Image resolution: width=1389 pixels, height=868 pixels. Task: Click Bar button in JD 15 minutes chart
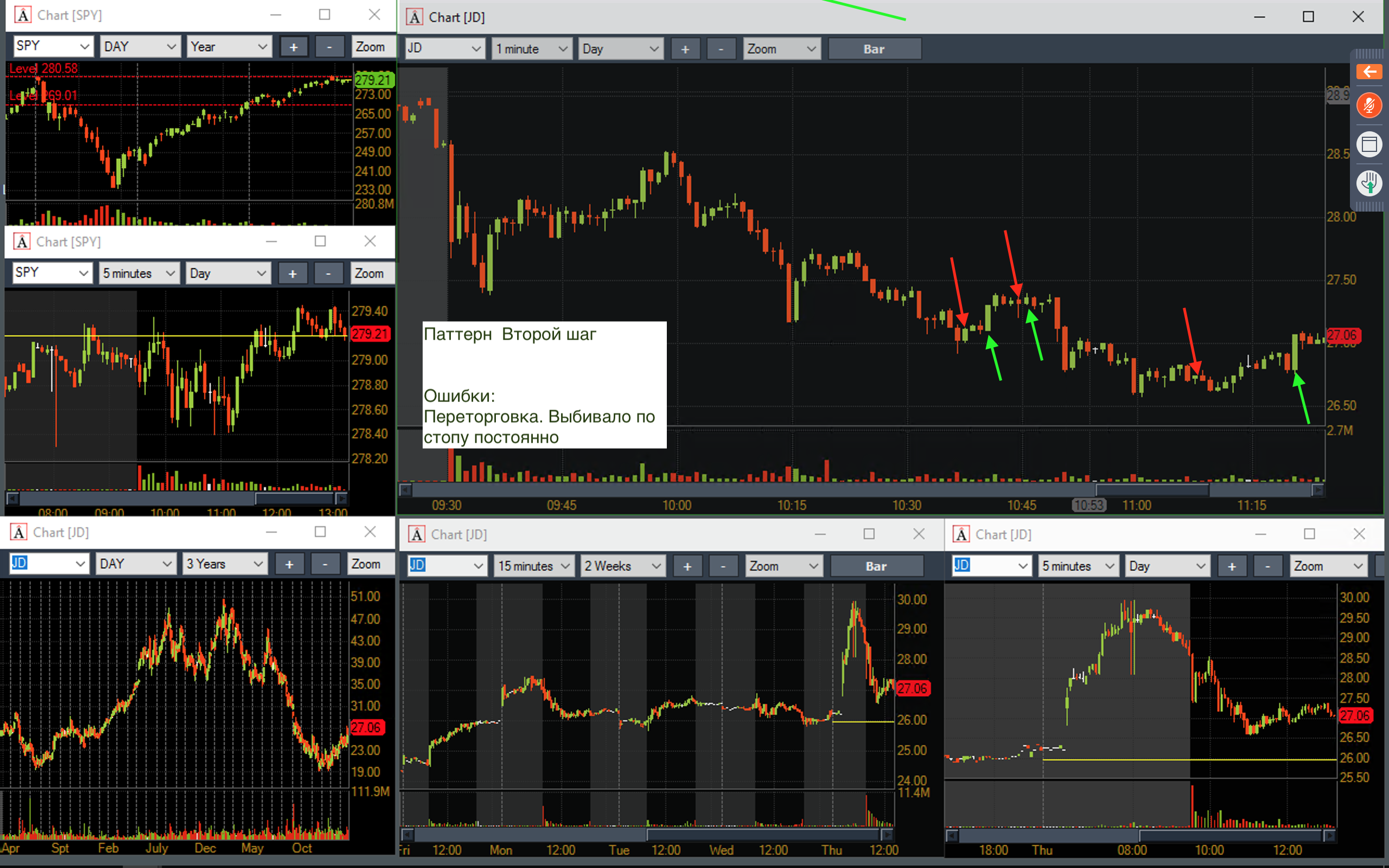pos(876,566)
